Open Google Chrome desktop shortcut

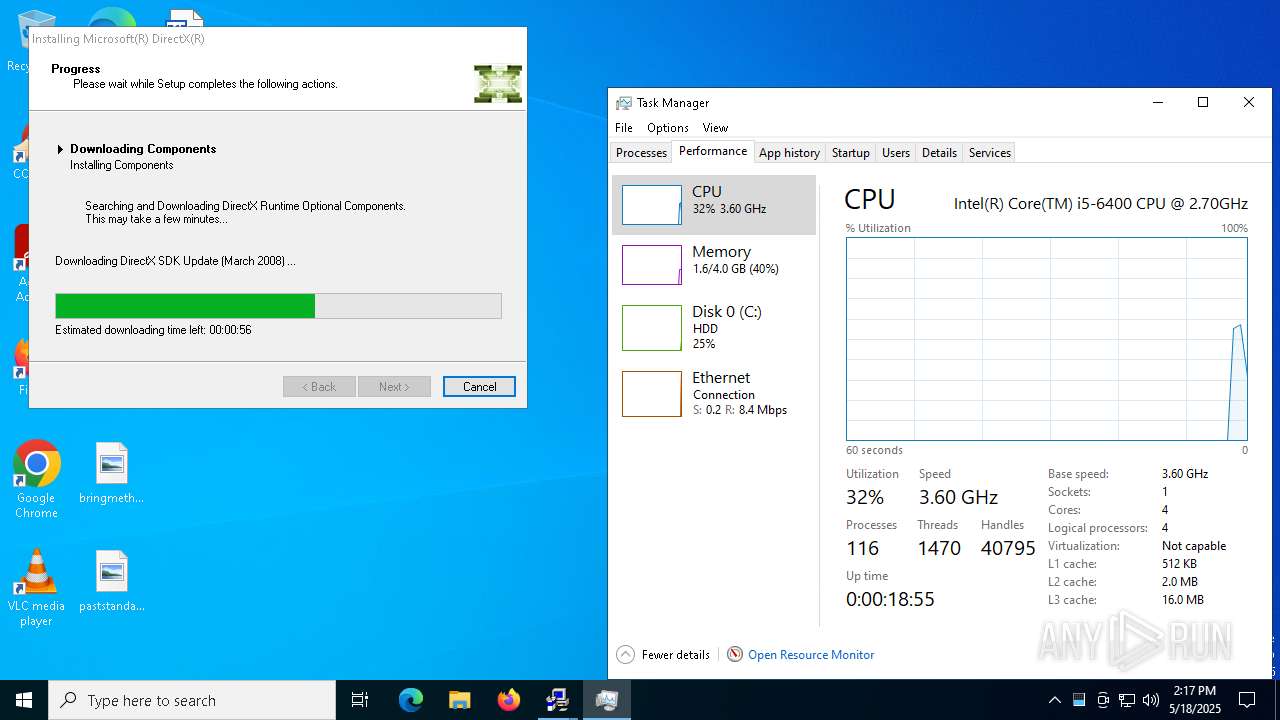[x=37, y=479]
